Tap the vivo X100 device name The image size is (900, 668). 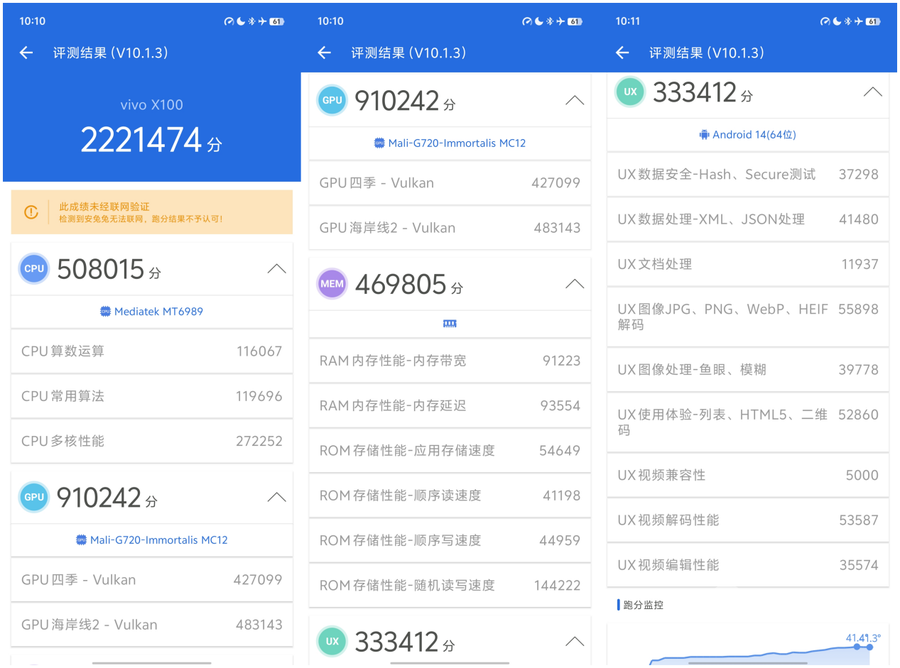(152, 105)
